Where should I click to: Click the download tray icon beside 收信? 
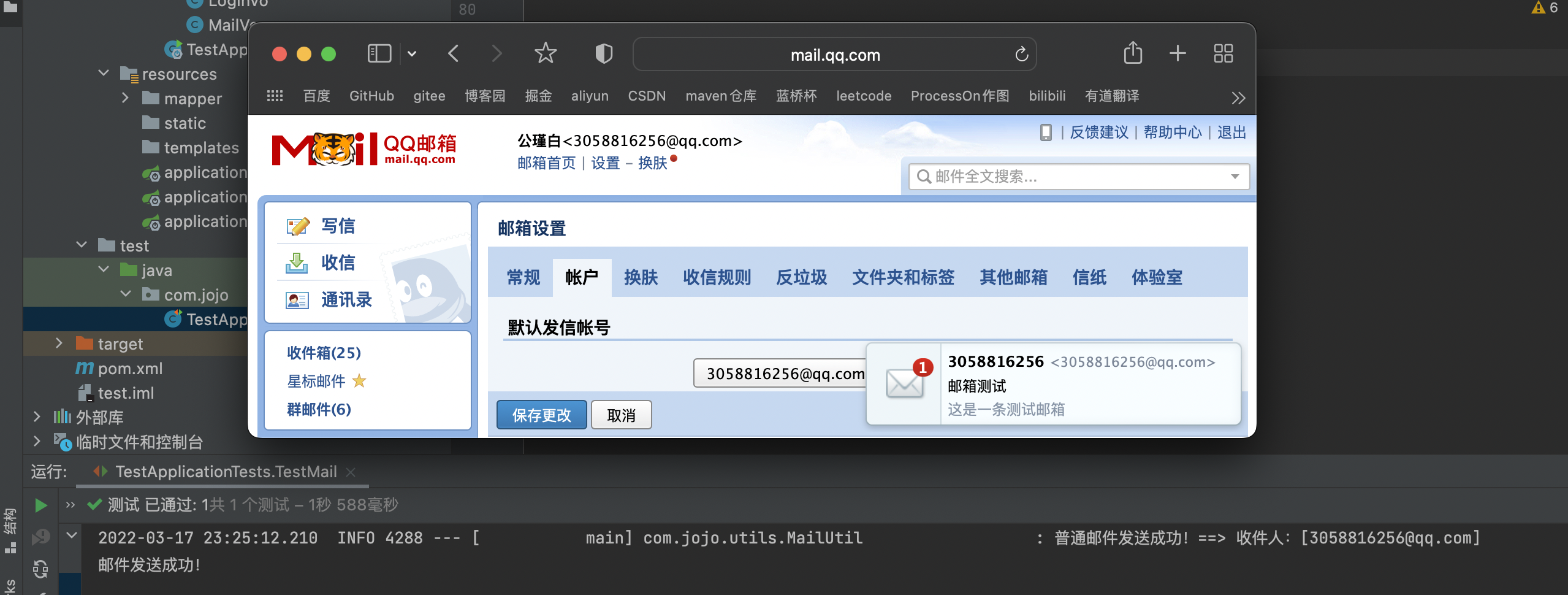[x=297, y=263]
